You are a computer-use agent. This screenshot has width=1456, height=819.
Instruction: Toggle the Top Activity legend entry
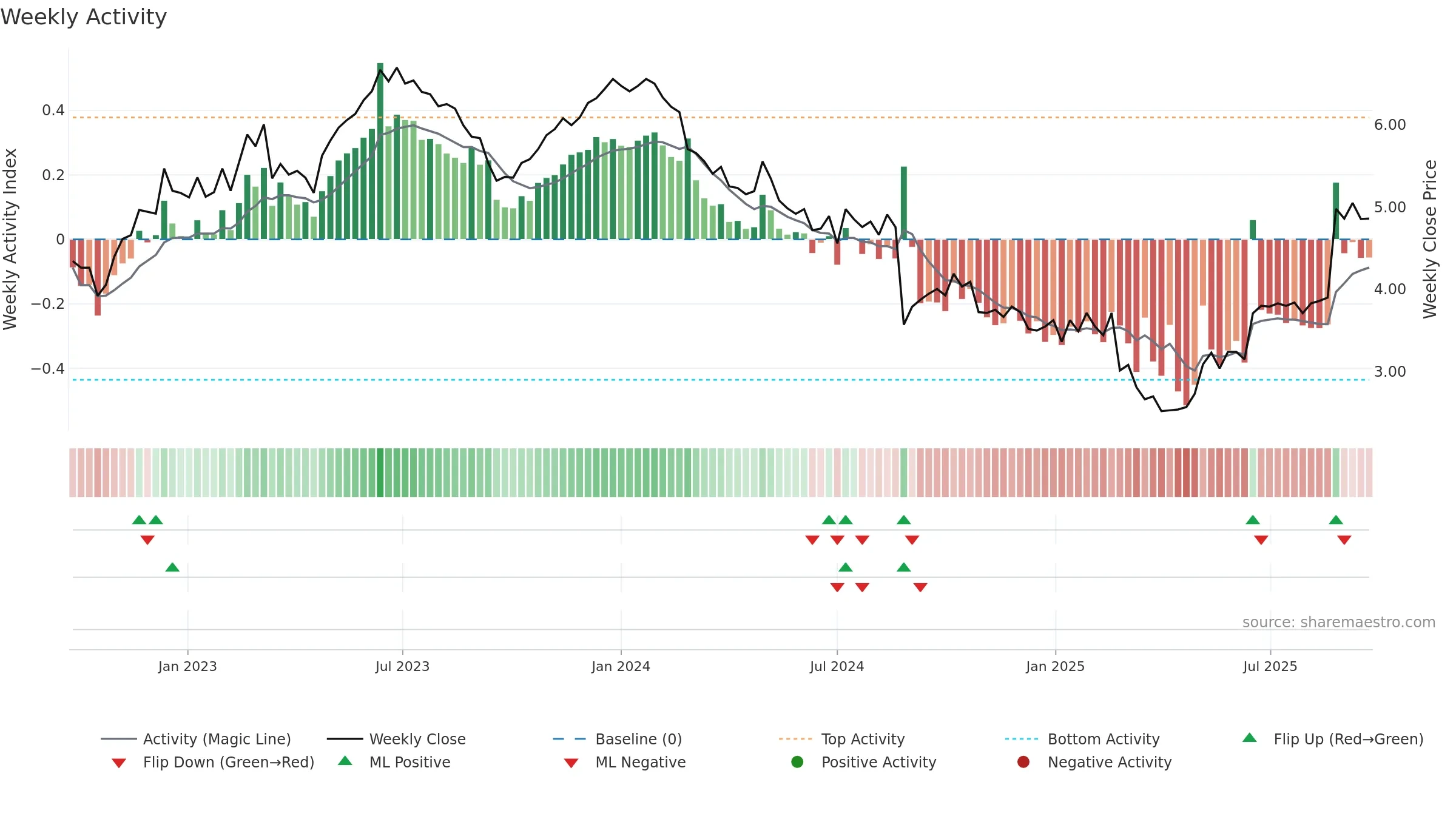pos(841,739)
